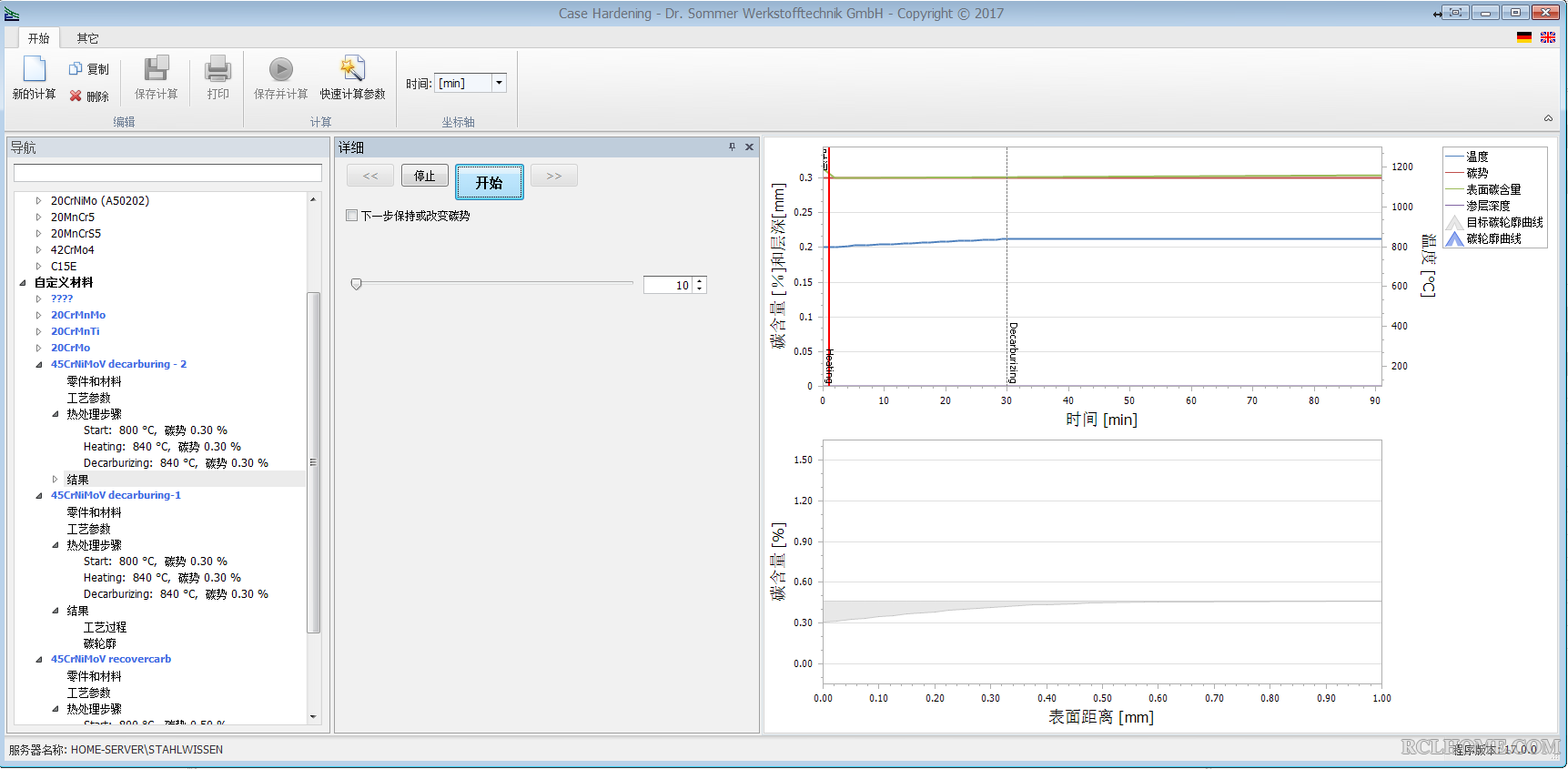Click the New calculation (新的计算) icon

pos(34,69)
